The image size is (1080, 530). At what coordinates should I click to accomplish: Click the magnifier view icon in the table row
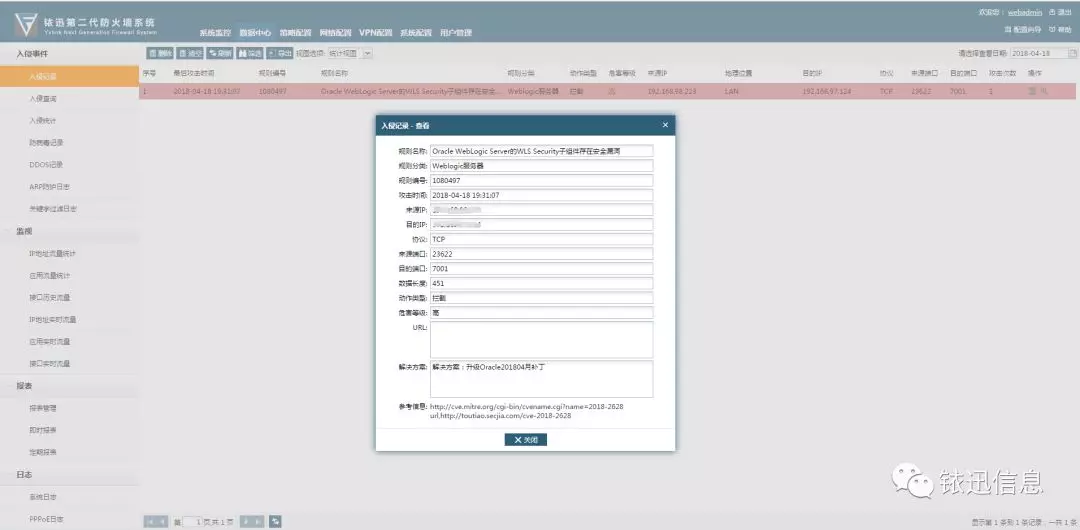[x=1044, y=92]
